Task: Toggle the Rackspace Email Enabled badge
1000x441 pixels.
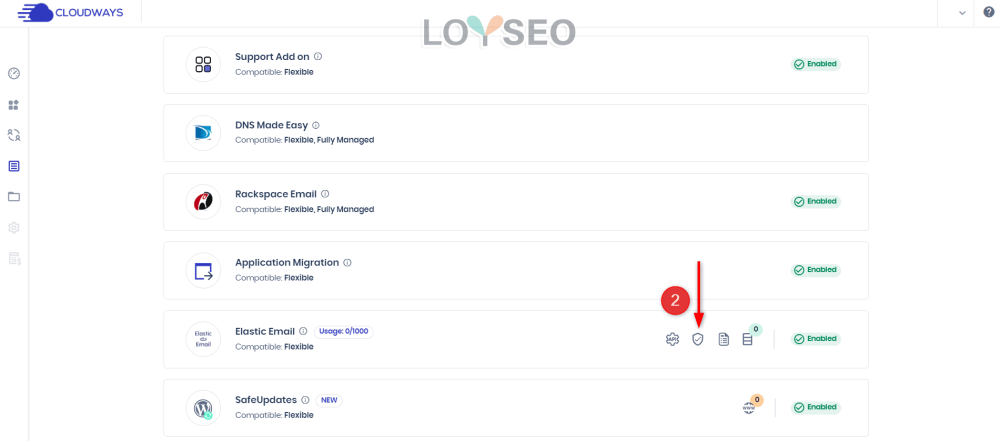Action: click(x=816, y=201)
